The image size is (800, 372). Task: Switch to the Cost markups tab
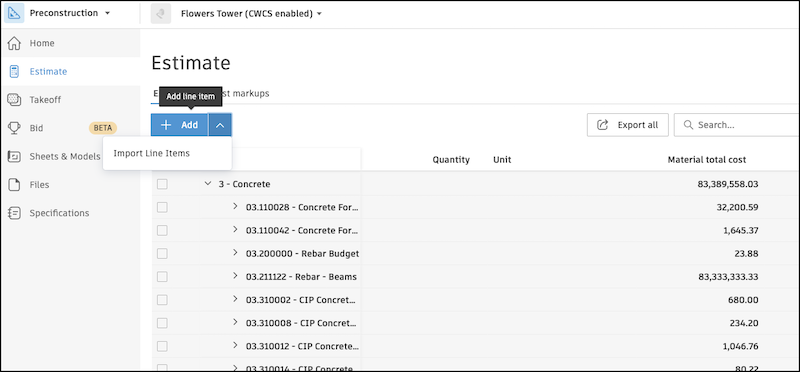click(x=245, y=93)
